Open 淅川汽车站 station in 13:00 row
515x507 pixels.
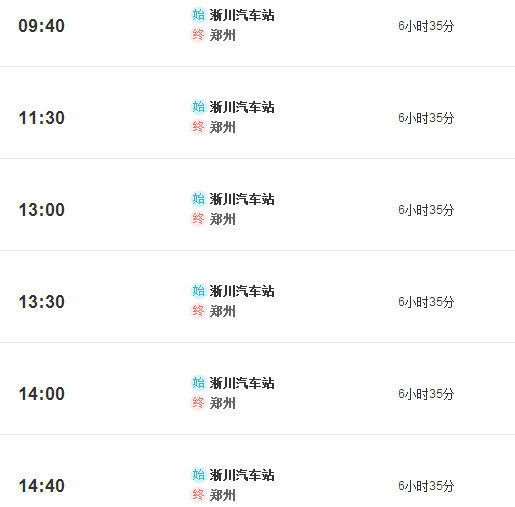pos(242,199)
